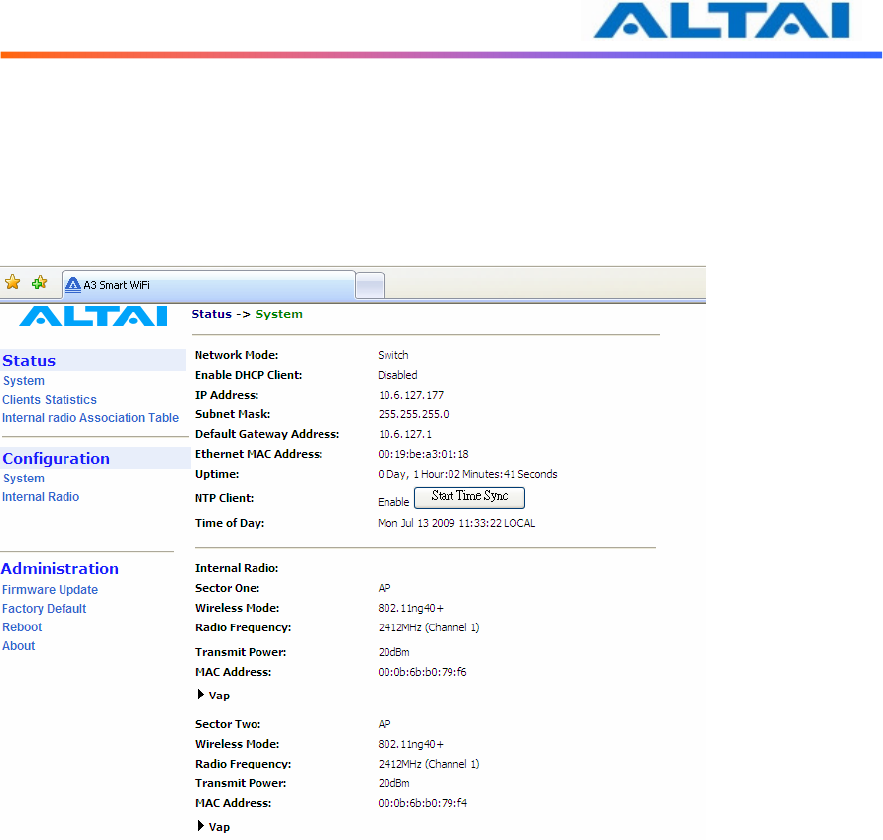Click the Start Time Sync button
Viewport: 883px width, 840px height.
pos(470,498)
